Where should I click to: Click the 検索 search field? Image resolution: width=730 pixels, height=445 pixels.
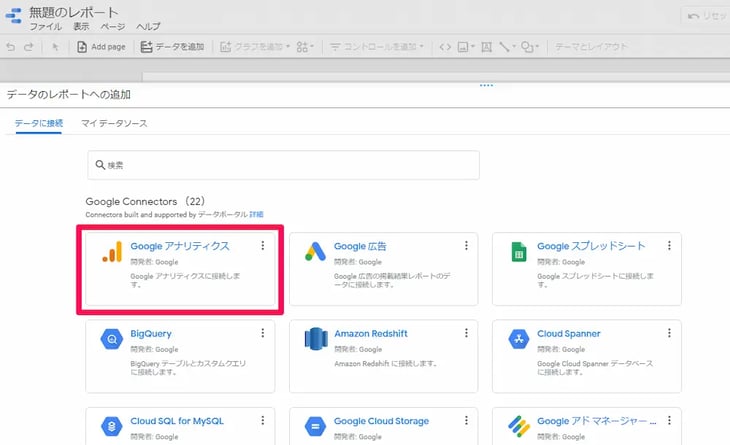pyautogui.click(x=283, y=165)
